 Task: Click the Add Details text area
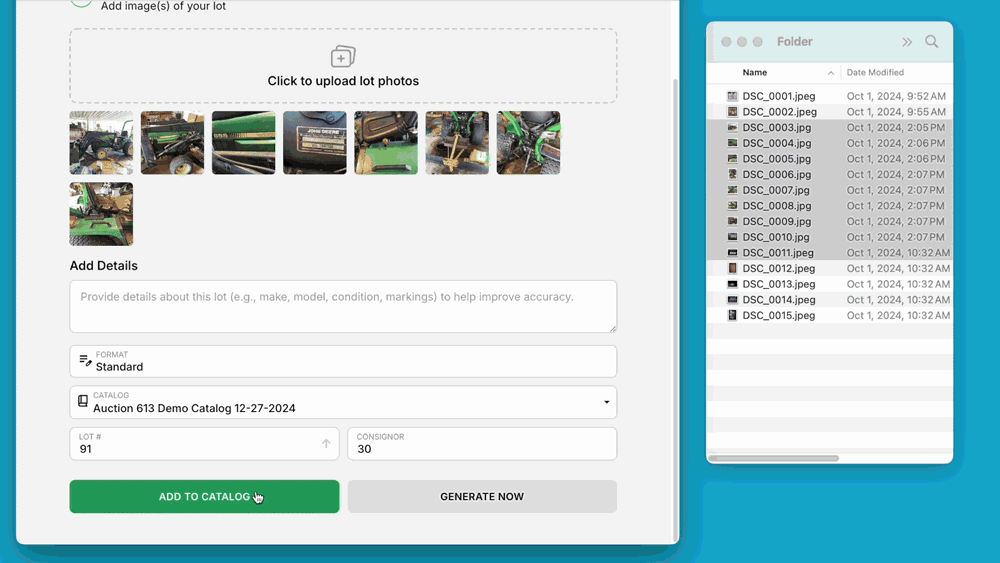coord(343,306)
